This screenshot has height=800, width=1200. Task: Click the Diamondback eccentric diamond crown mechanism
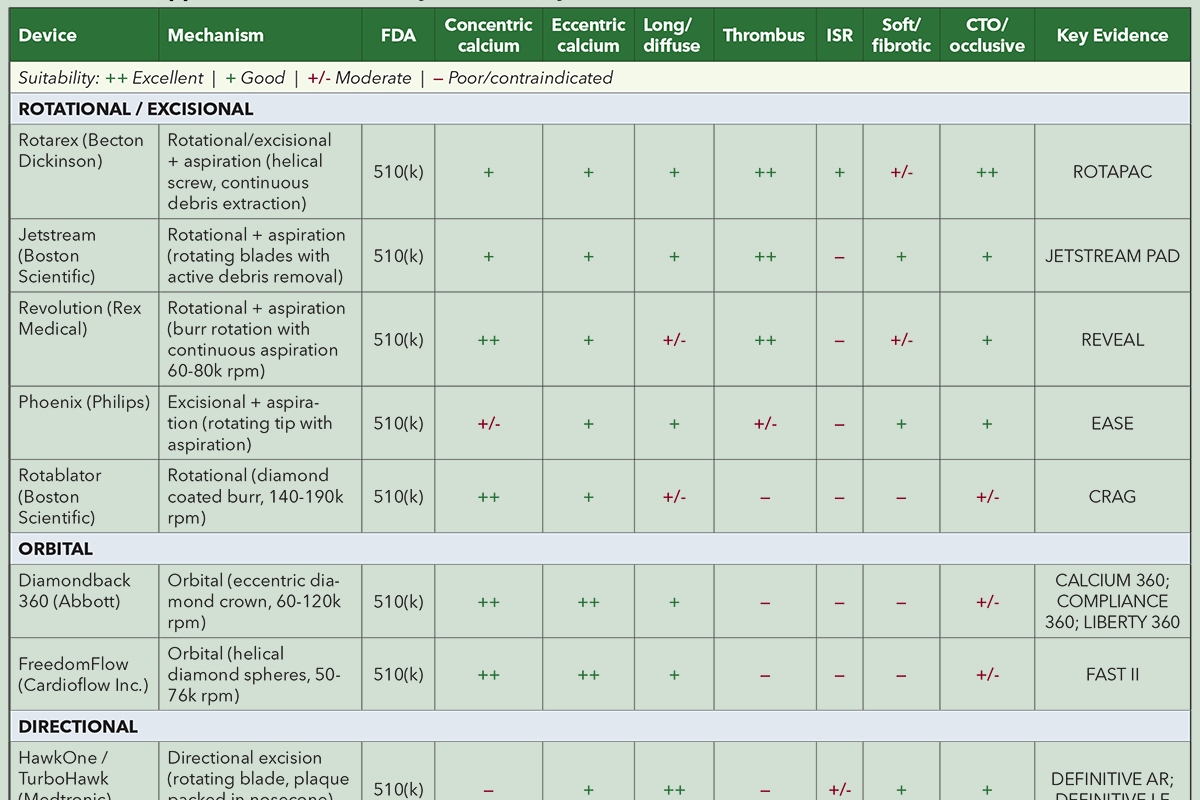coord(260,602)
